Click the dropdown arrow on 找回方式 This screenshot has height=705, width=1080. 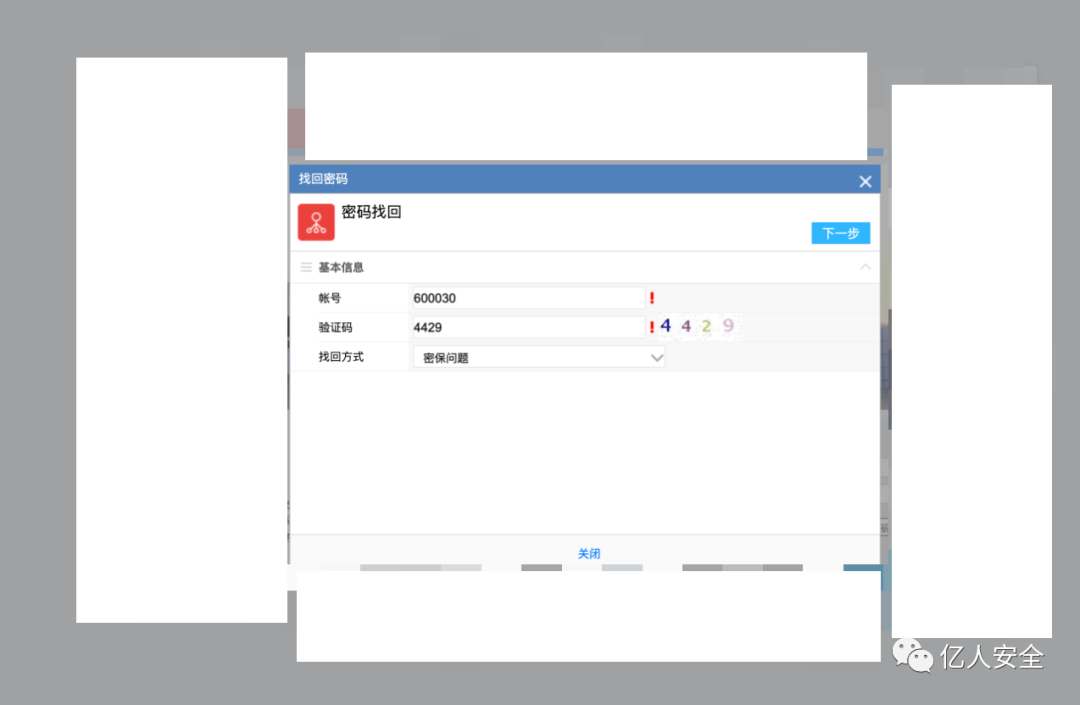point(657,356)
